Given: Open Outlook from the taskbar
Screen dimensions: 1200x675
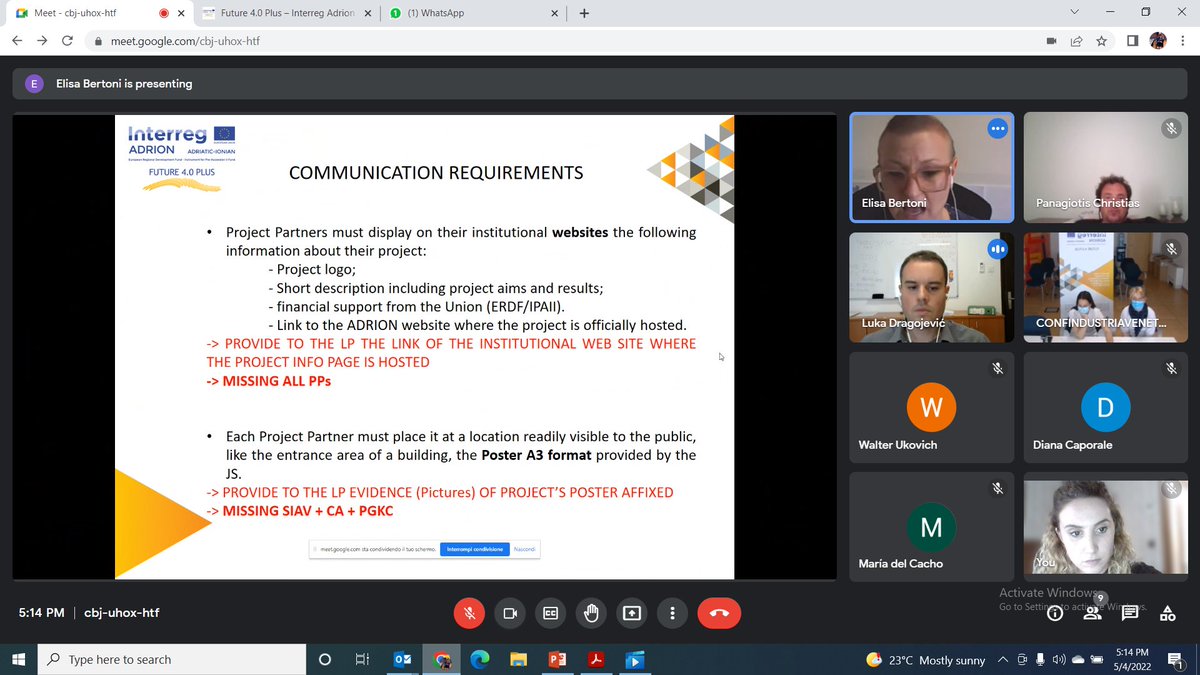Looking at the screenshot, I should [x=401, y=659].
